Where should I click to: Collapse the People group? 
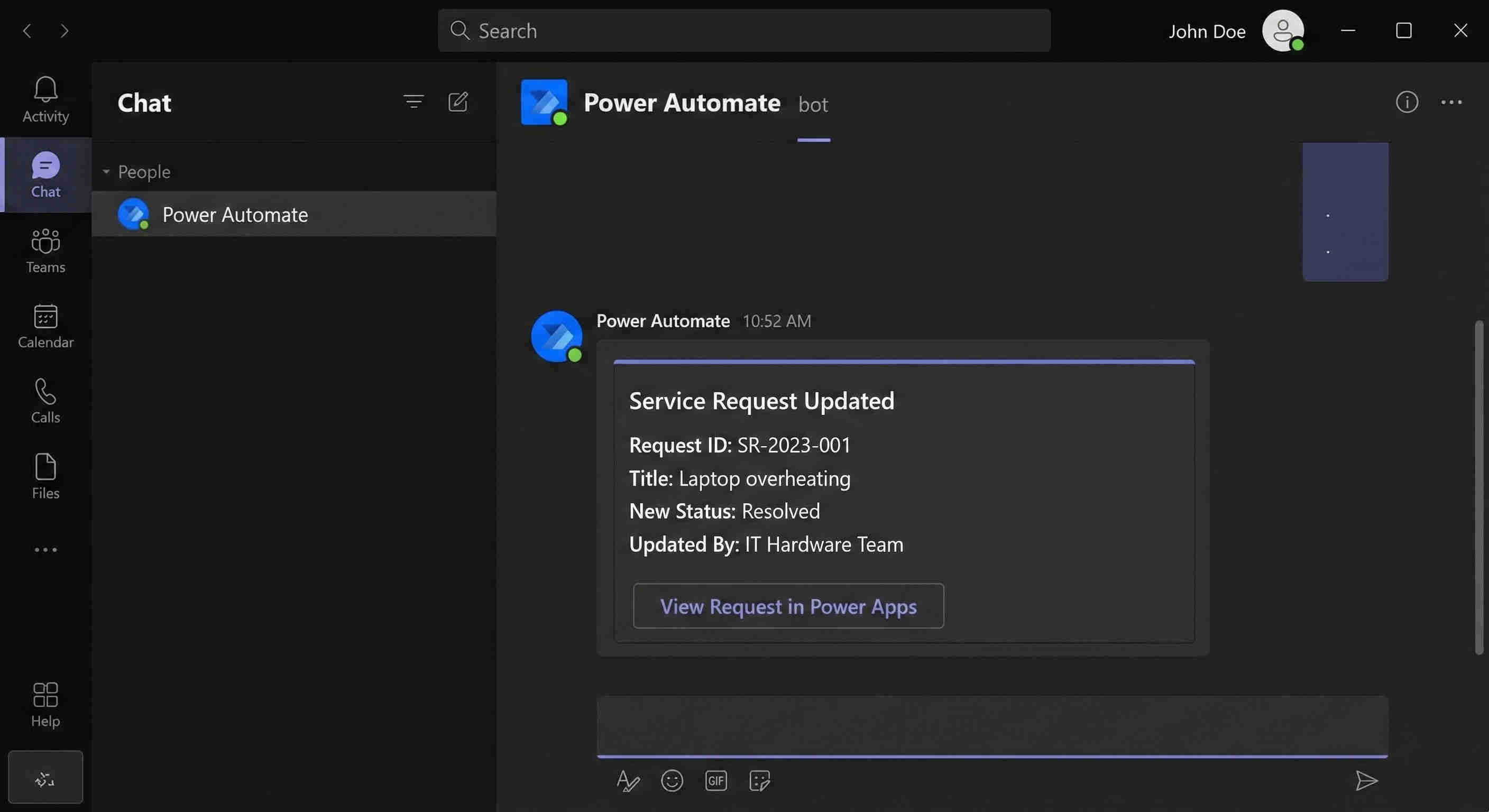coord(106,172)
